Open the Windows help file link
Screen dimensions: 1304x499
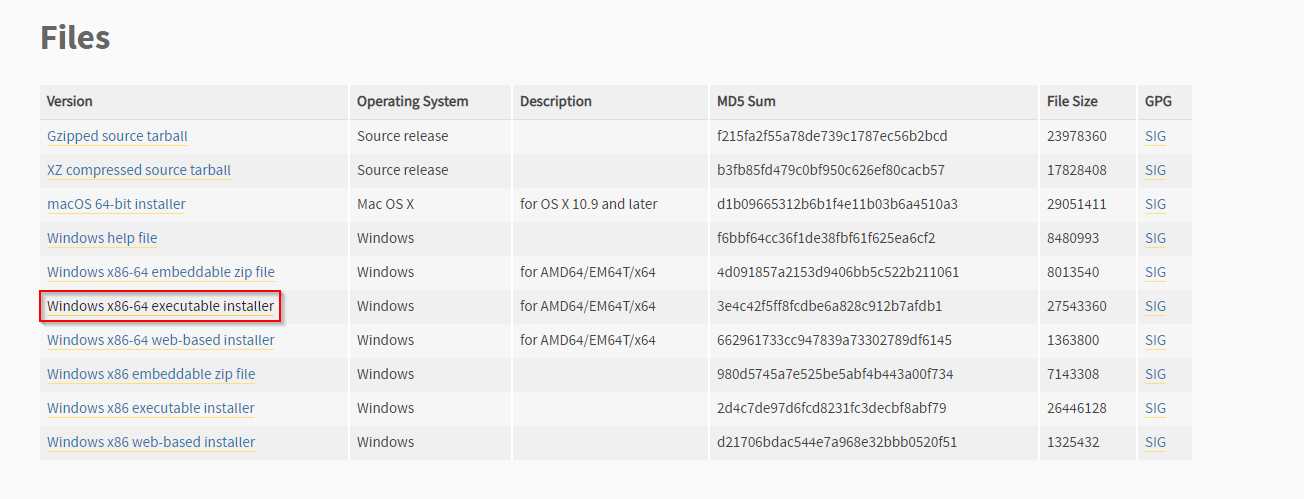point(102,238)
